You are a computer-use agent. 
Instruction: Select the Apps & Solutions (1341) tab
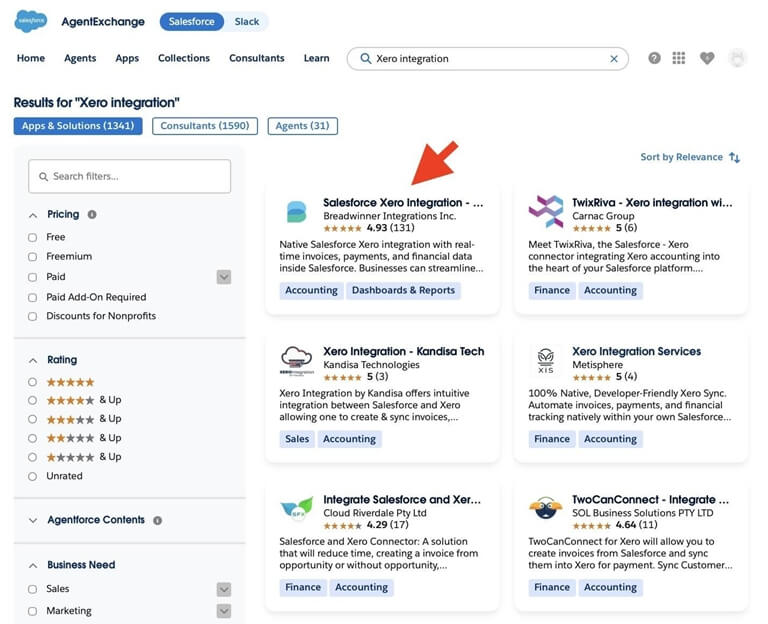point(78,126)
